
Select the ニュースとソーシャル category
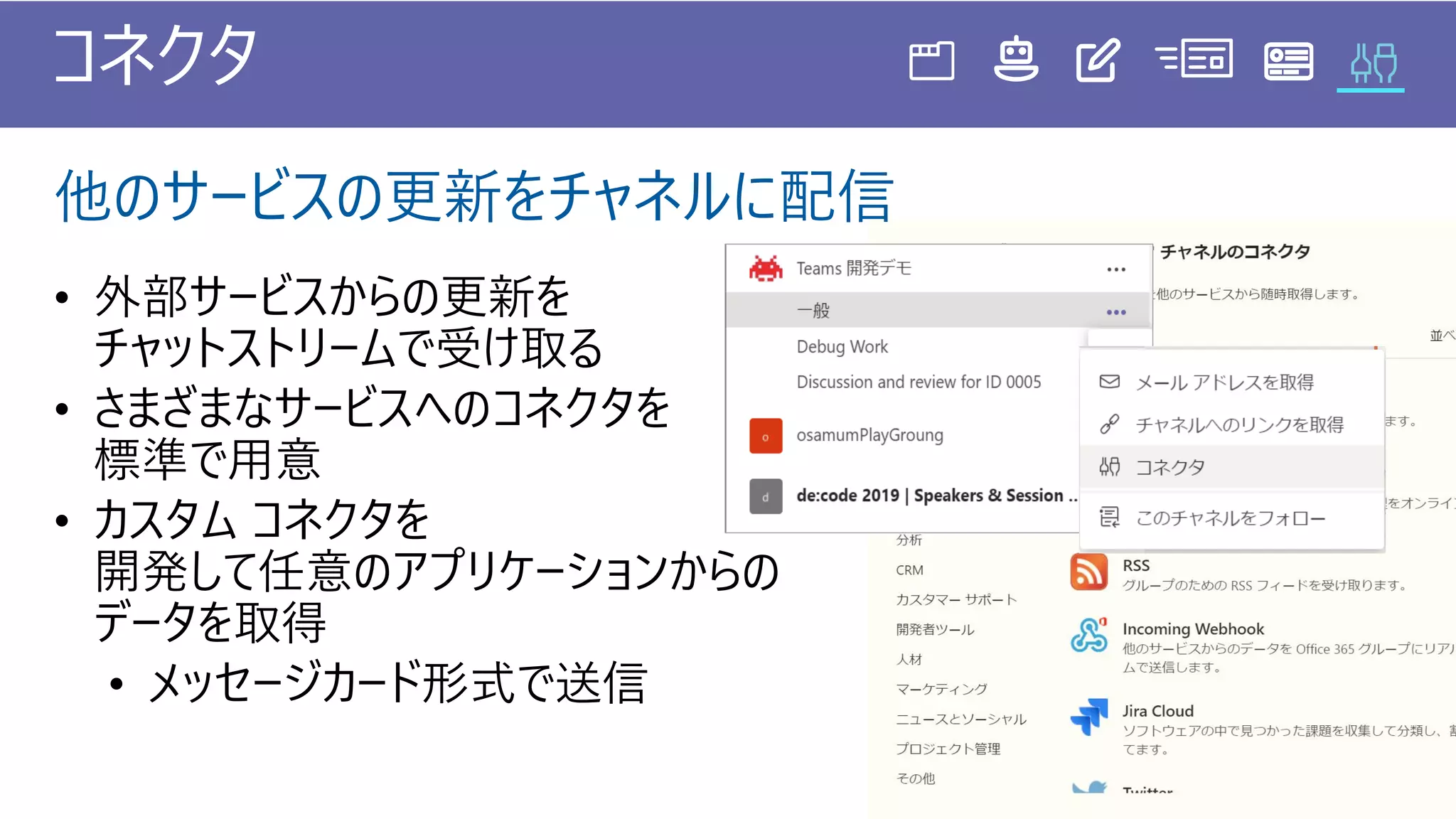tap(961, 719)
